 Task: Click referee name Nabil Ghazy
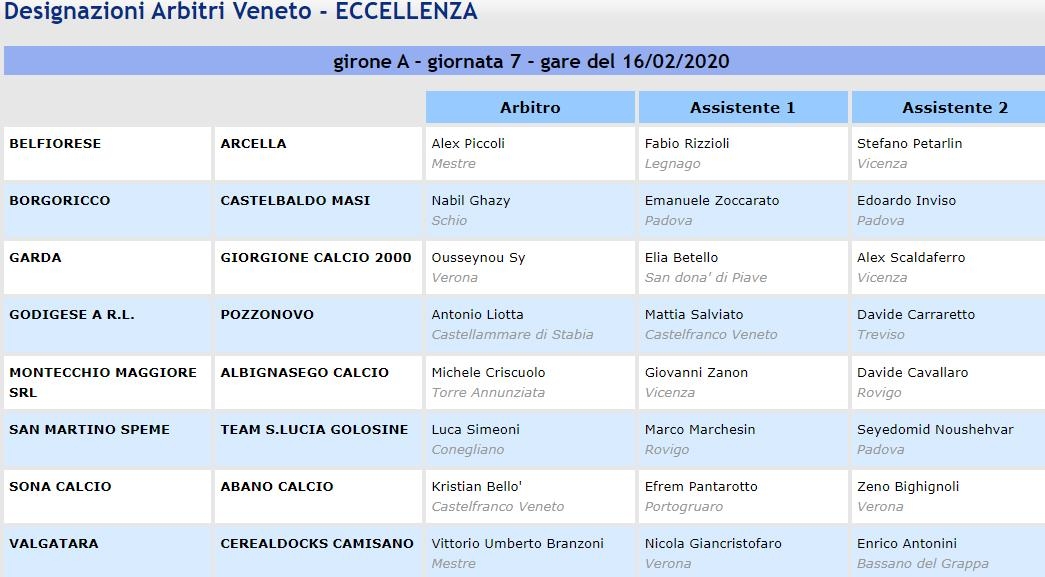pos(471,201)
